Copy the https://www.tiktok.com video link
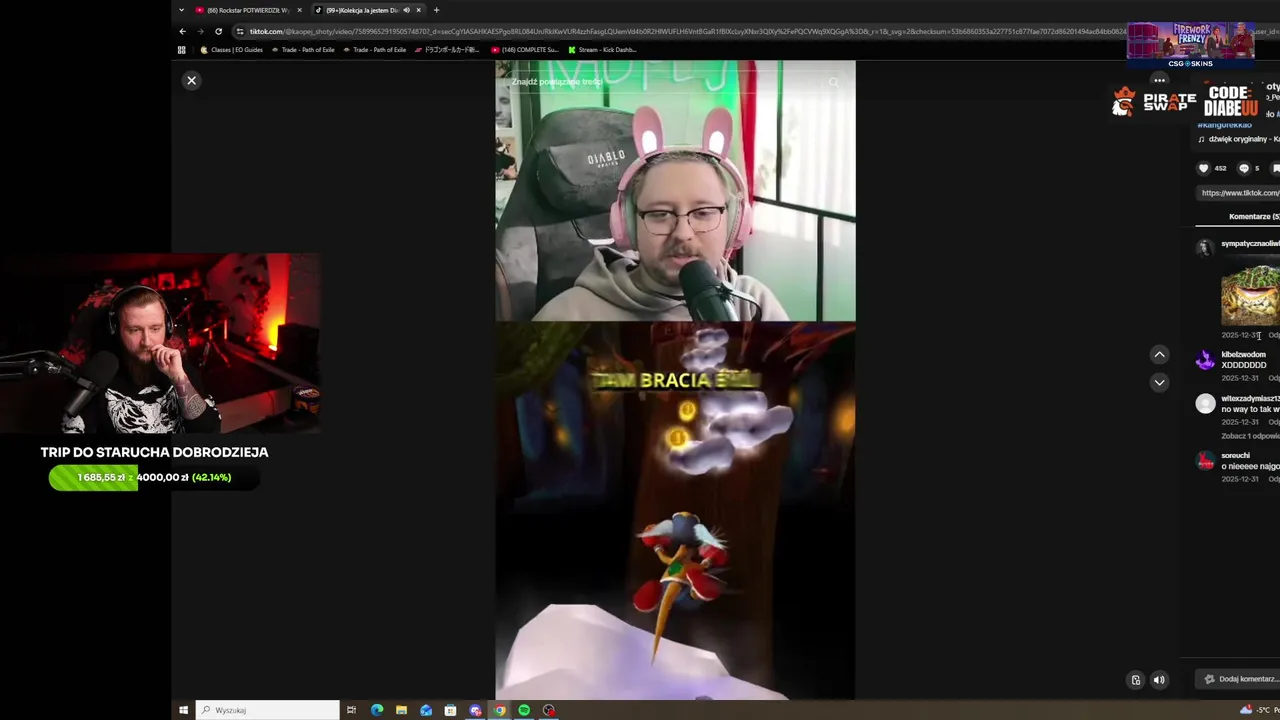1280x720 pixels. [1240, 193]
